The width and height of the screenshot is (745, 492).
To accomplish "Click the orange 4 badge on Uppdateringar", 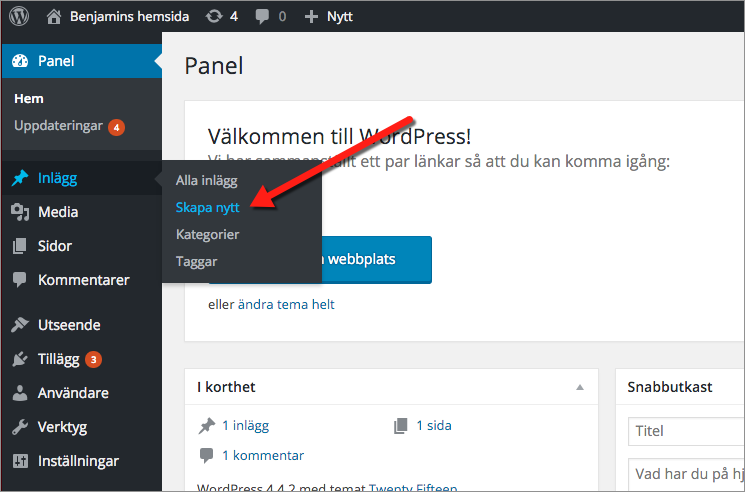I will click(x=116, y=127).
